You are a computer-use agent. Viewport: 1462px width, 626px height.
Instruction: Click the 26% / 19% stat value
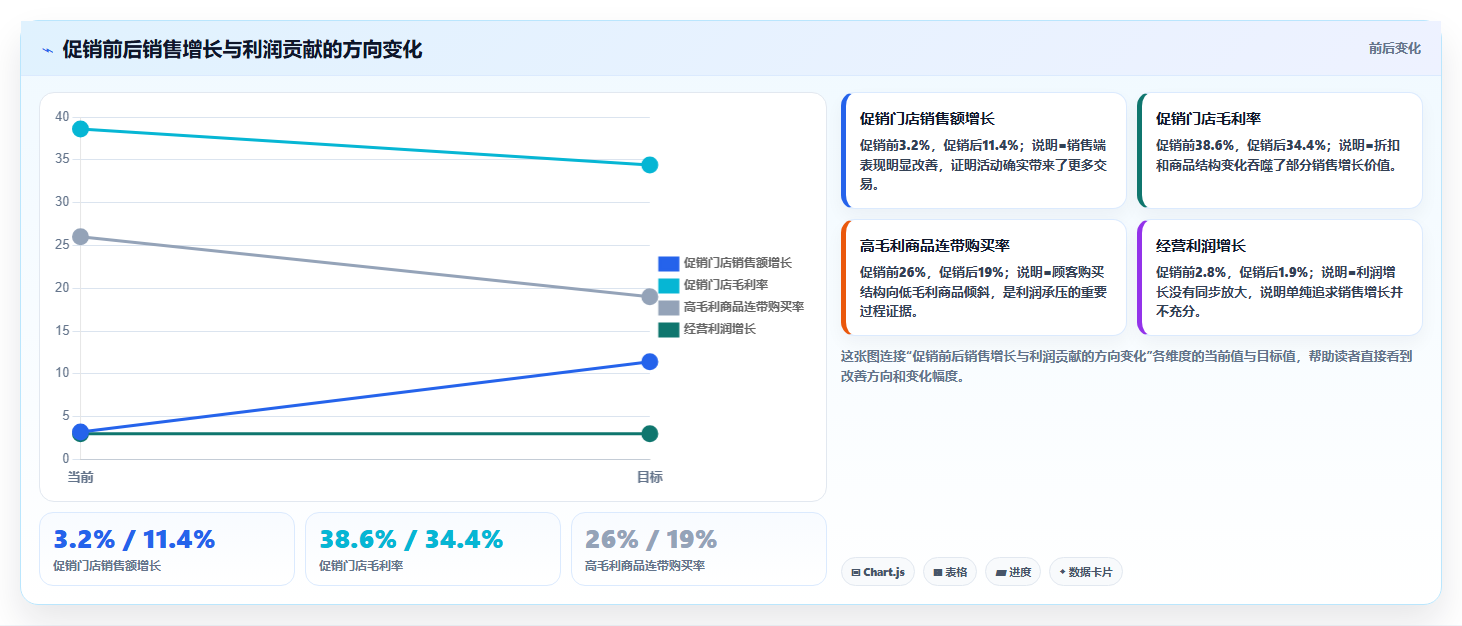tap(651, 540)
